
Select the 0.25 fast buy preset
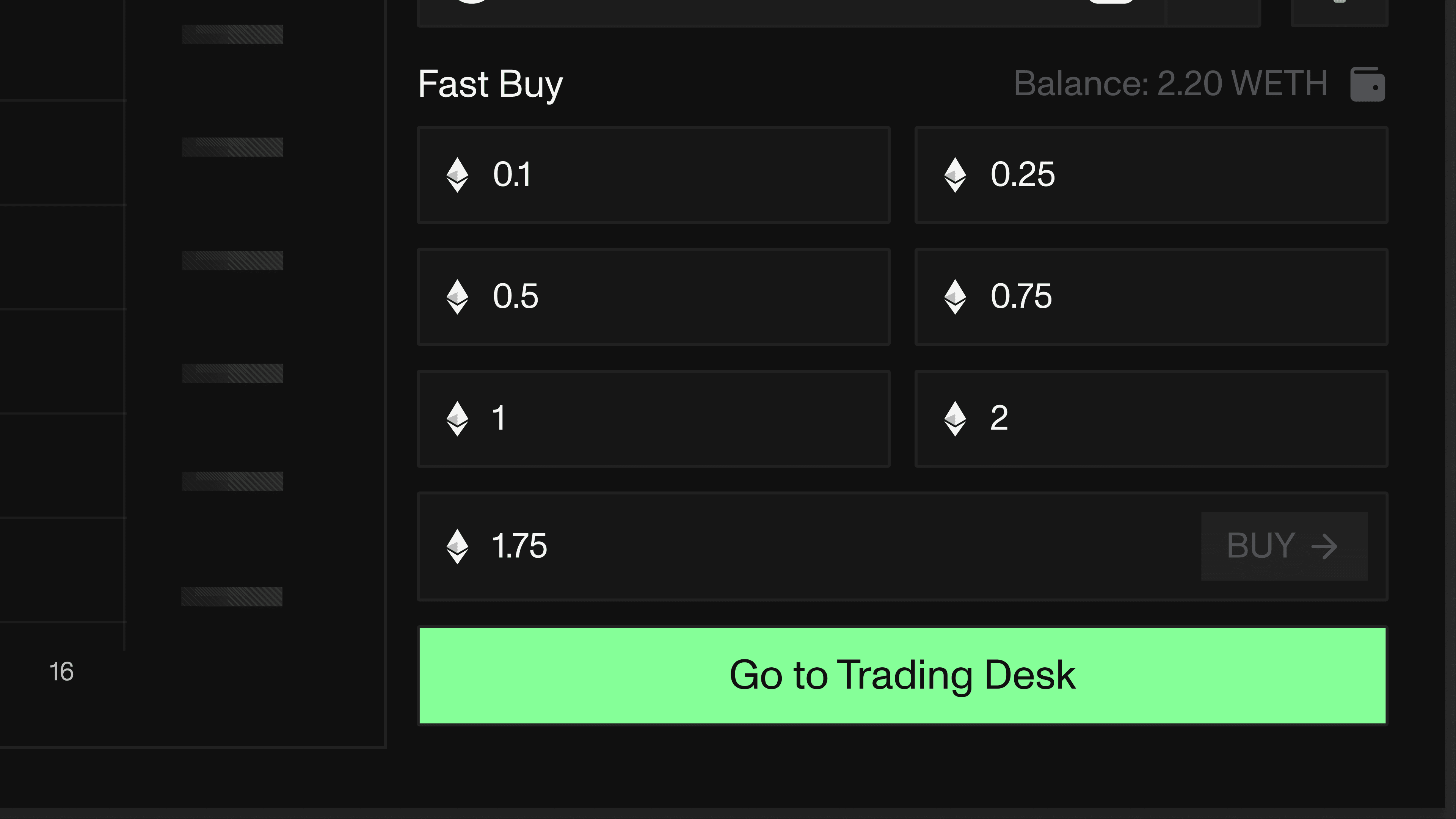click(x=1151, y=175)
